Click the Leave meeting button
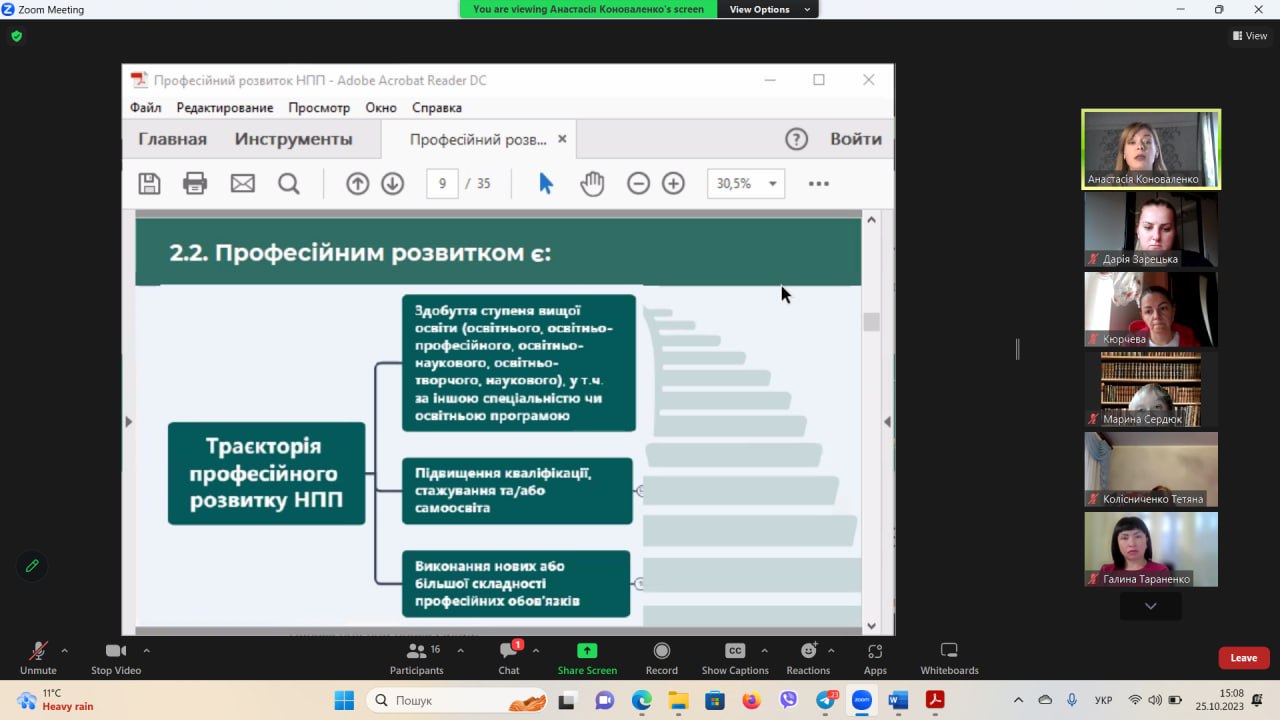 click(1243, 658)
